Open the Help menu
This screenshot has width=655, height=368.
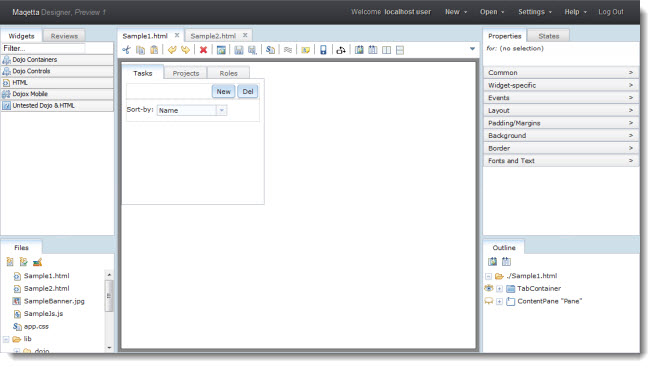coord(575,12)
